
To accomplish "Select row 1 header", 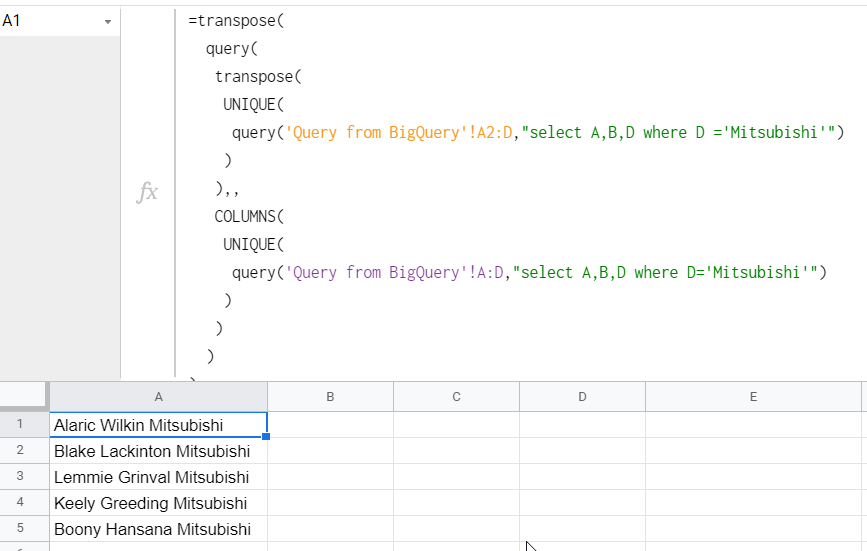I will (x=24, y=424).
